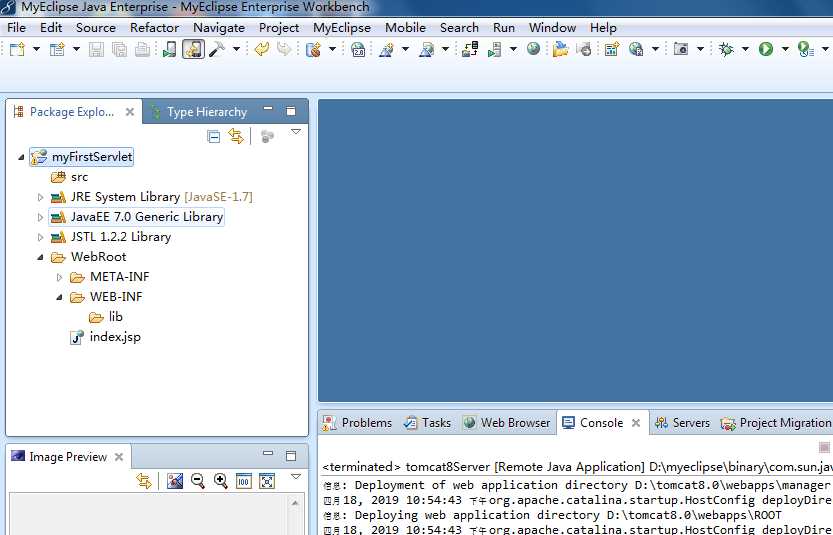Click Zoom Out in Image Preview
This screenshot has width=833, height=535.
tap(198, 481)
